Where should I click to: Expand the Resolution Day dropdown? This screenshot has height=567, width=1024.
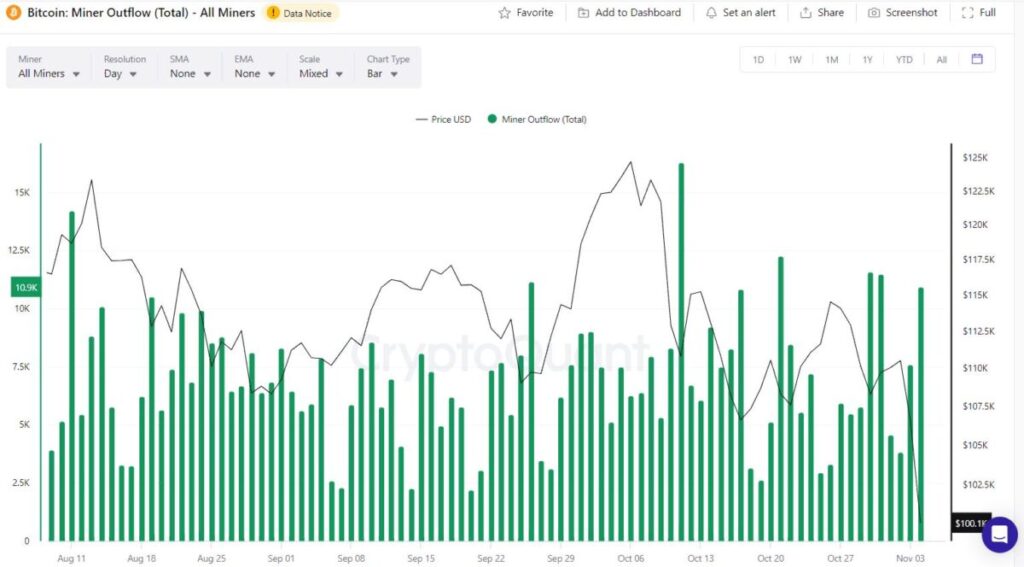point(120,73)
